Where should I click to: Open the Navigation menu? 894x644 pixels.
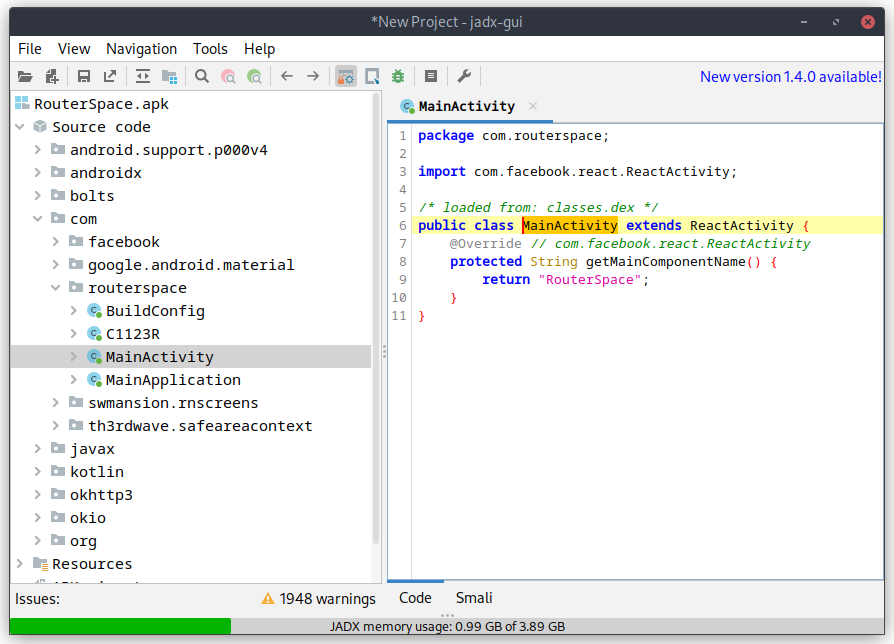(x=141, y=48)
